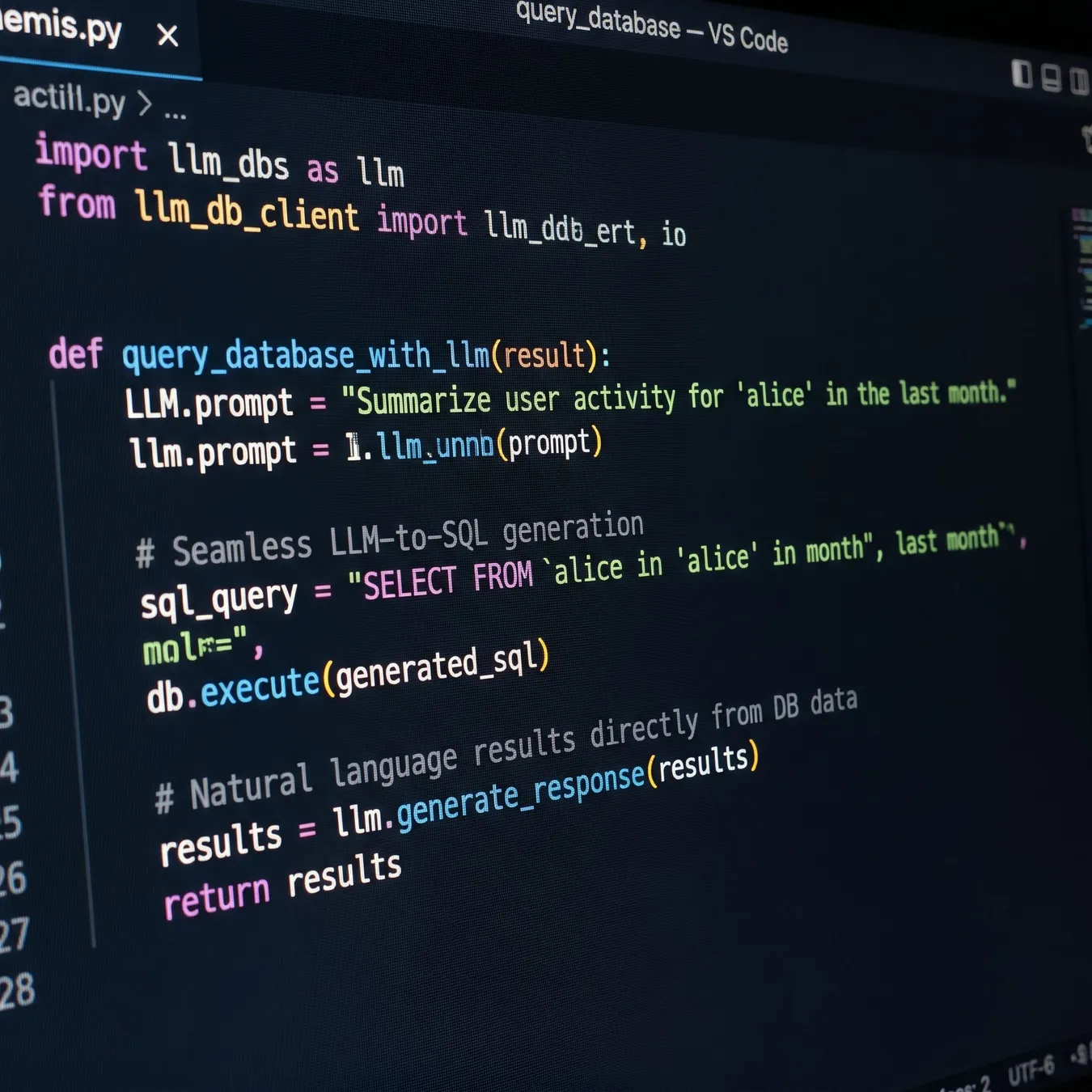Click line number 27 in the gutter
Screen dimensions: 1092x1092
(14, 934)
